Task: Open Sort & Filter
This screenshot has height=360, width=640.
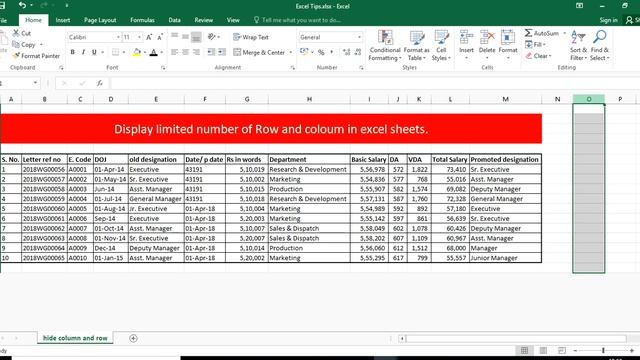Action: click(578, 45)
